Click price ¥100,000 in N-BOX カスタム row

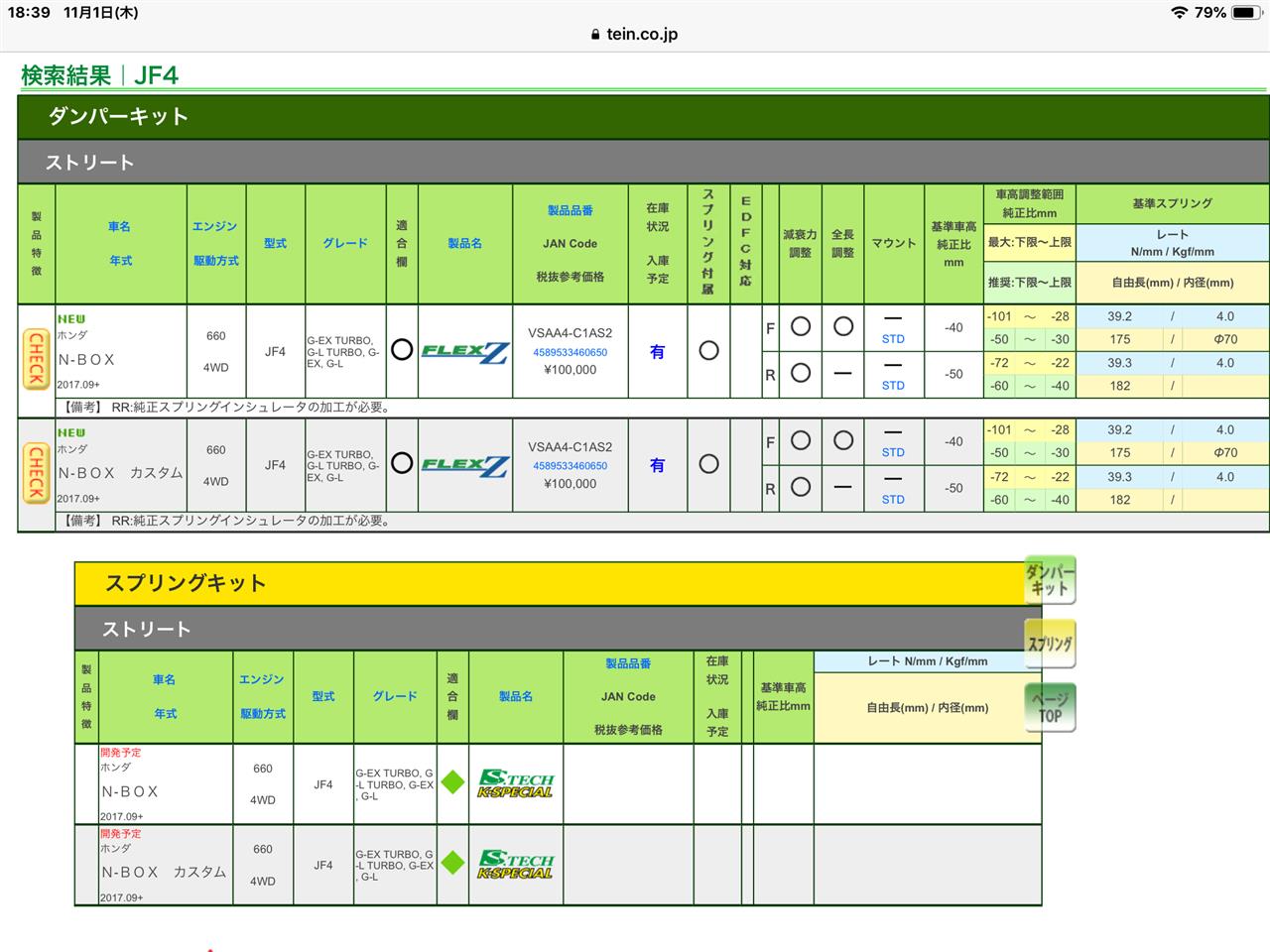[x=571, y=484]
